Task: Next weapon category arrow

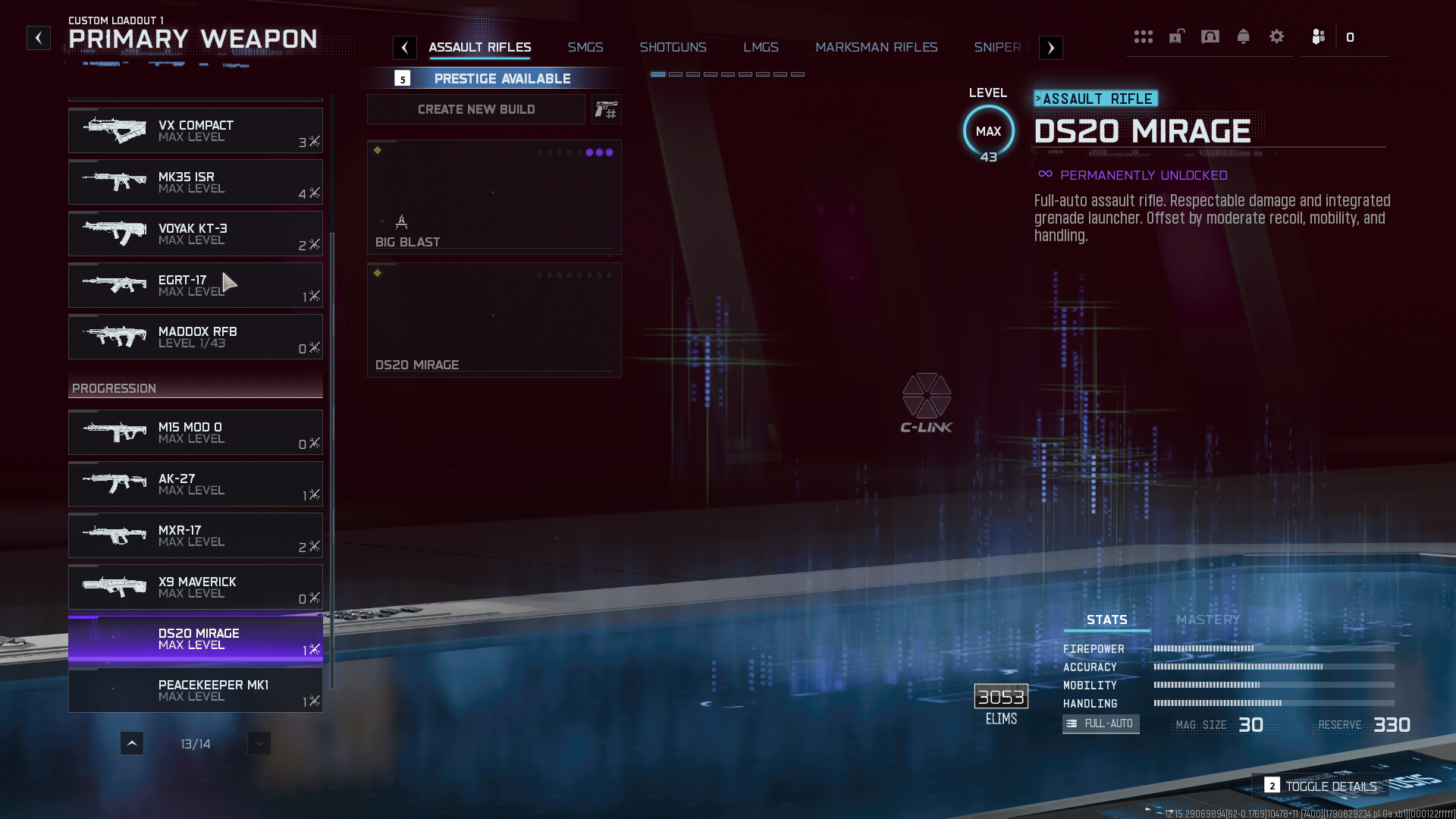Action: (x=1050, y=48)
